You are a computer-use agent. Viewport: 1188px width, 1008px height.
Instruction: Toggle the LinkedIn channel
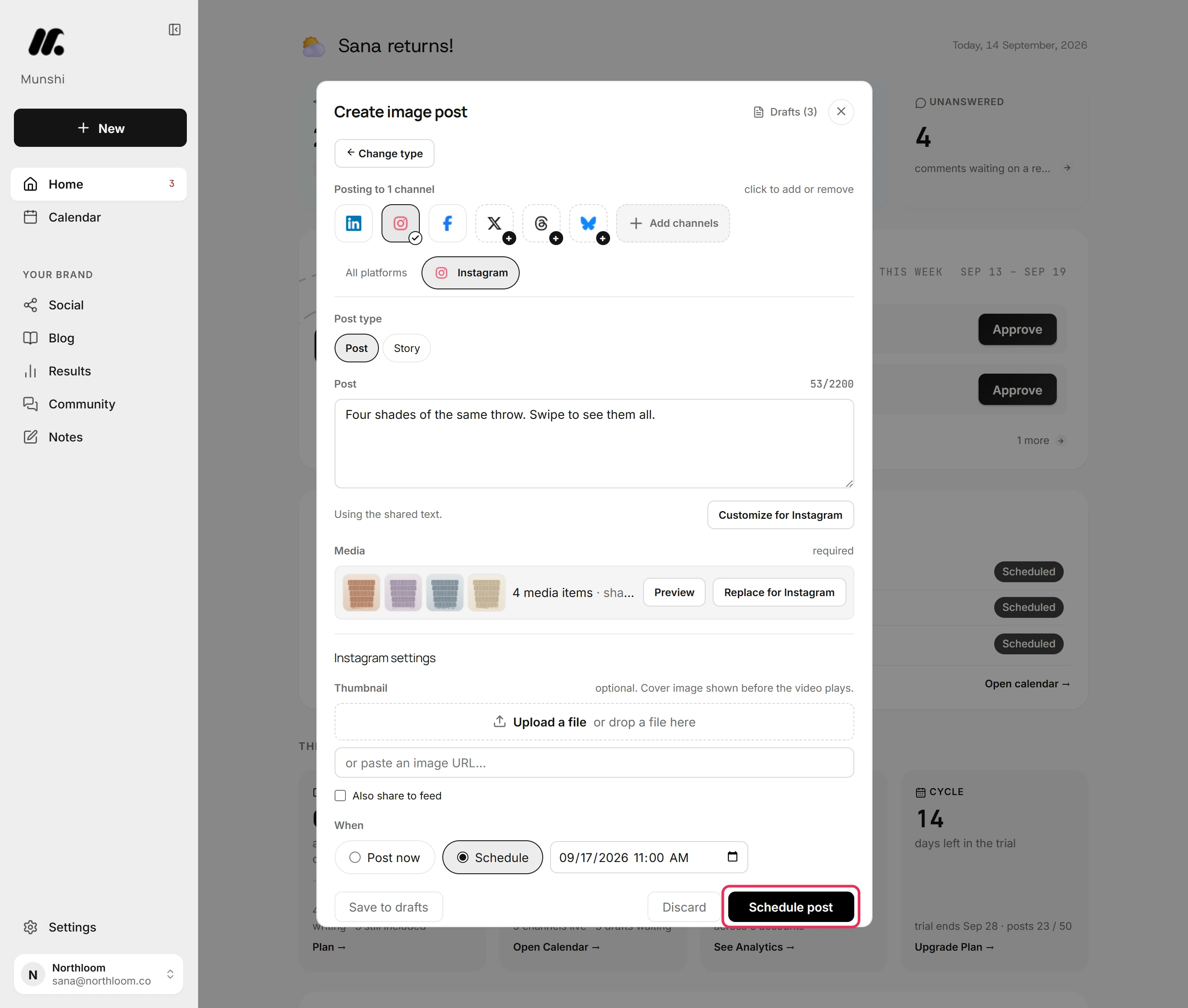coord(354,223)
